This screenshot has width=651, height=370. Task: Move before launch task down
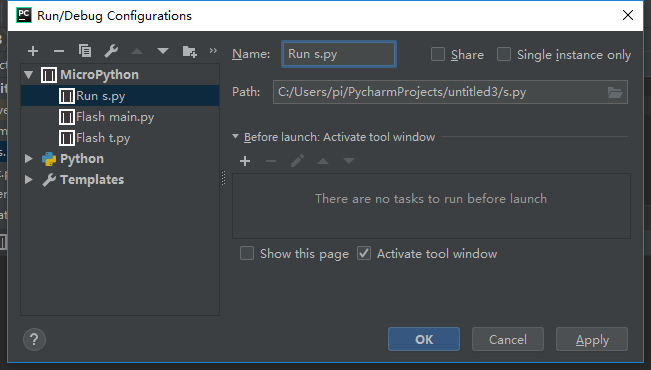click(x=349, y=161)
